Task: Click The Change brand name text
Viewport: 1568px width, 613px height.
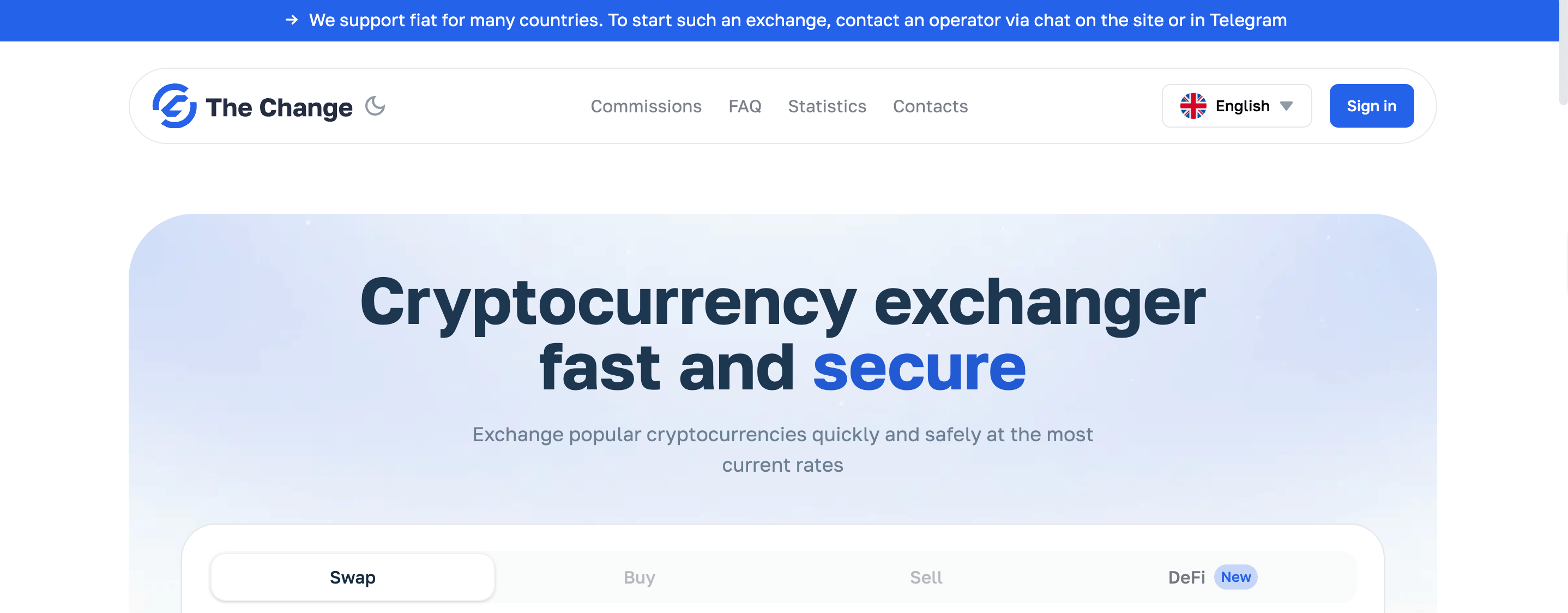Action: pyautogui.click(x=279, y=108)
